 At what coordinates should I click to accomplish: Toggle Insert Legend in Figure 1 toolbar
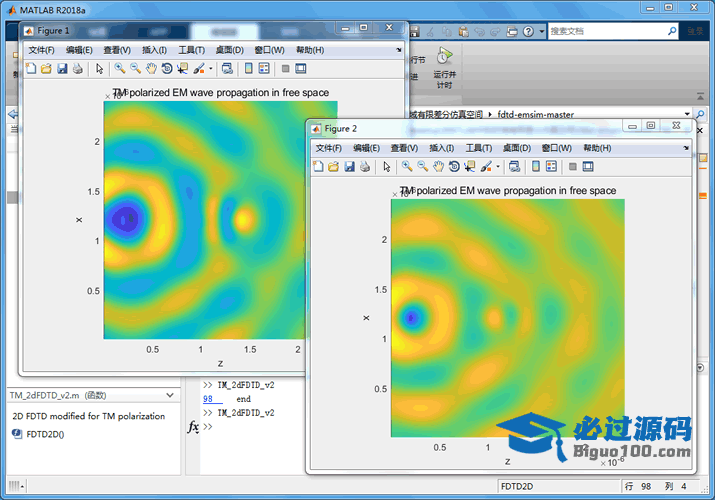264,69
